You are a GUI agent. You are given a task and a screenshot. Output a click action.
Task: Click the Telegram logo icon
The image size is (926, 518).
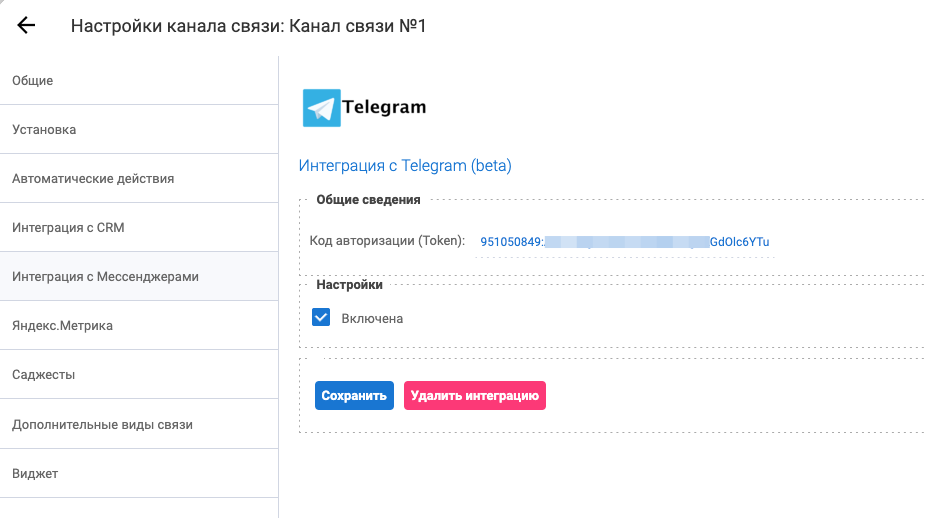pos(321,108)
